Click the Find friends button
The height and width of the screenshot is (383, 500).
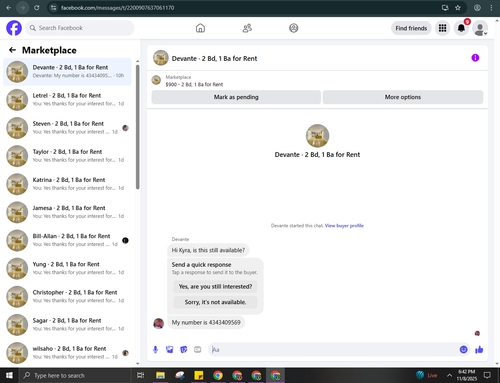411,28
